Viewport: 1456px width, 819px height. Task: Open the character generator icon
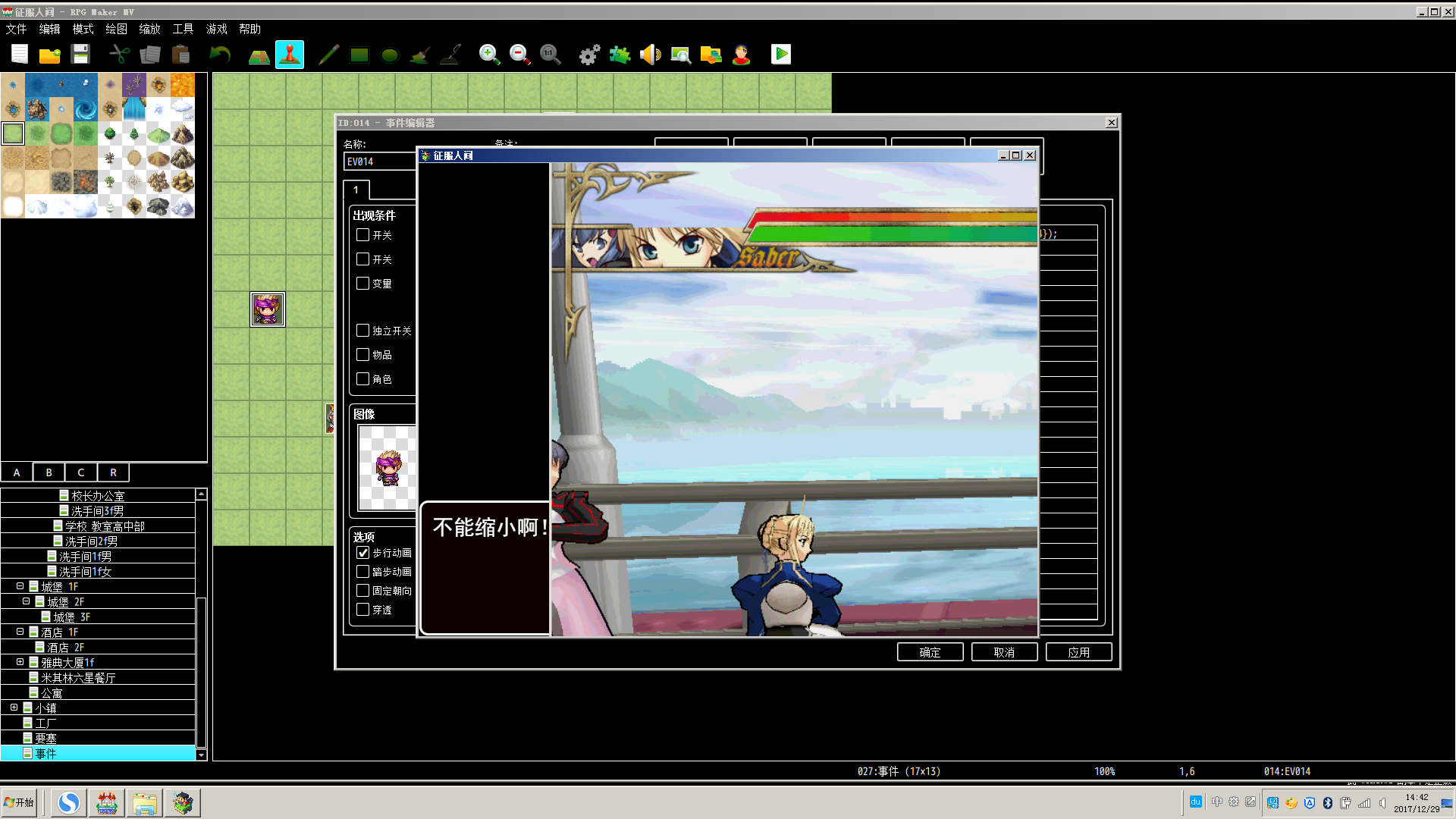click(741, 54)
